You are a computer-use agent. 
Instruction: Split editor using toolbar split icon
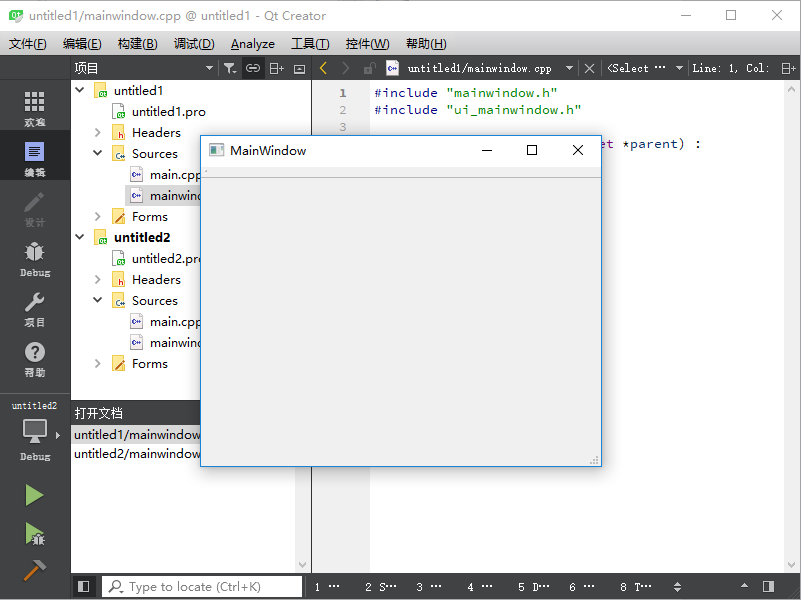tap(788, 68)
